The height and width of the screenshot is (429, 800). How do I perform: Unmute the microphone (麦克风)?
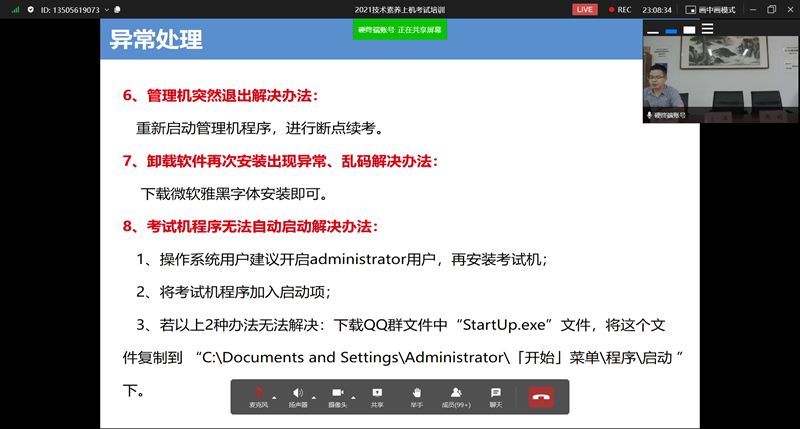coord(259,395)
